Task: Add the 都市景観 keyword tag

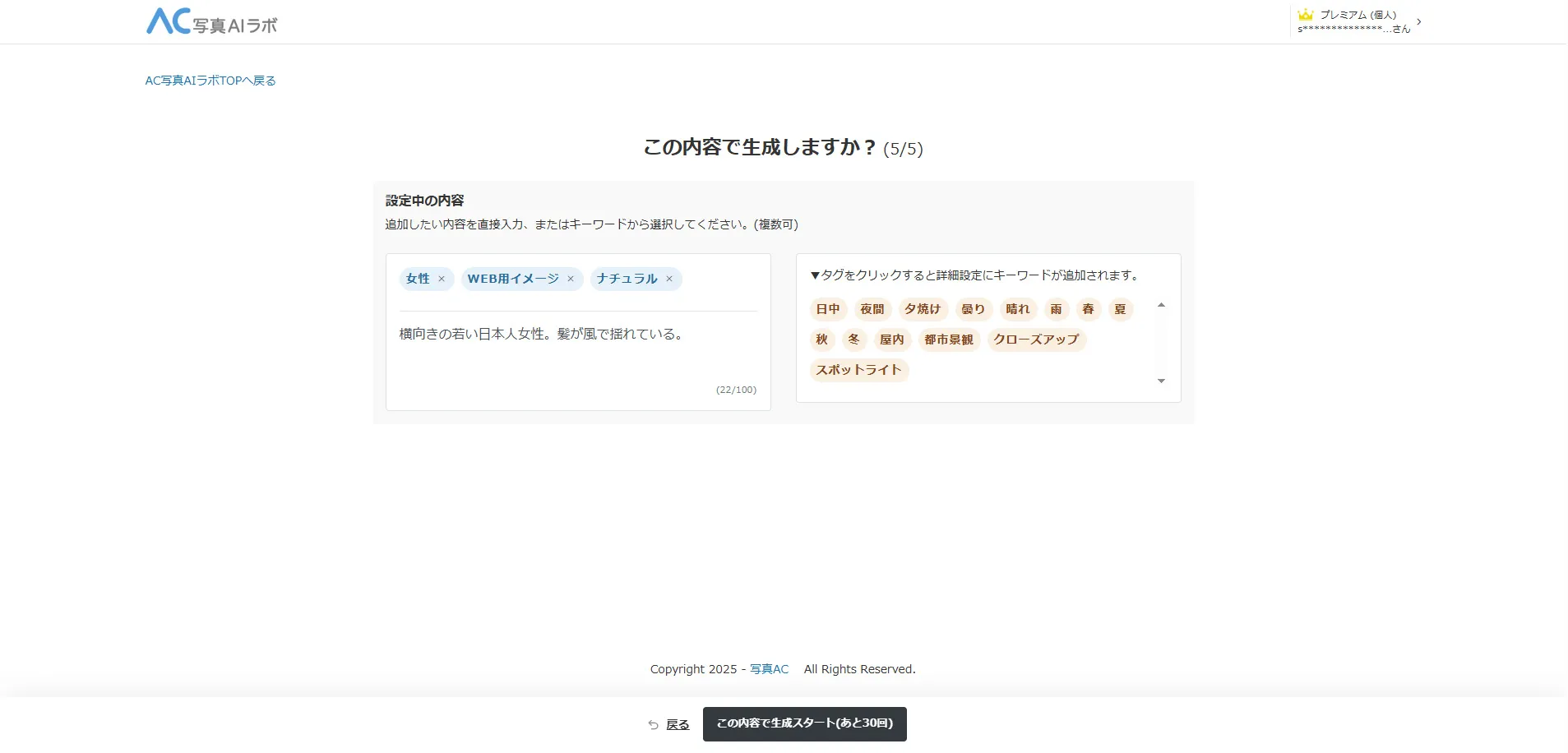Action: click(x=949, y=340)
